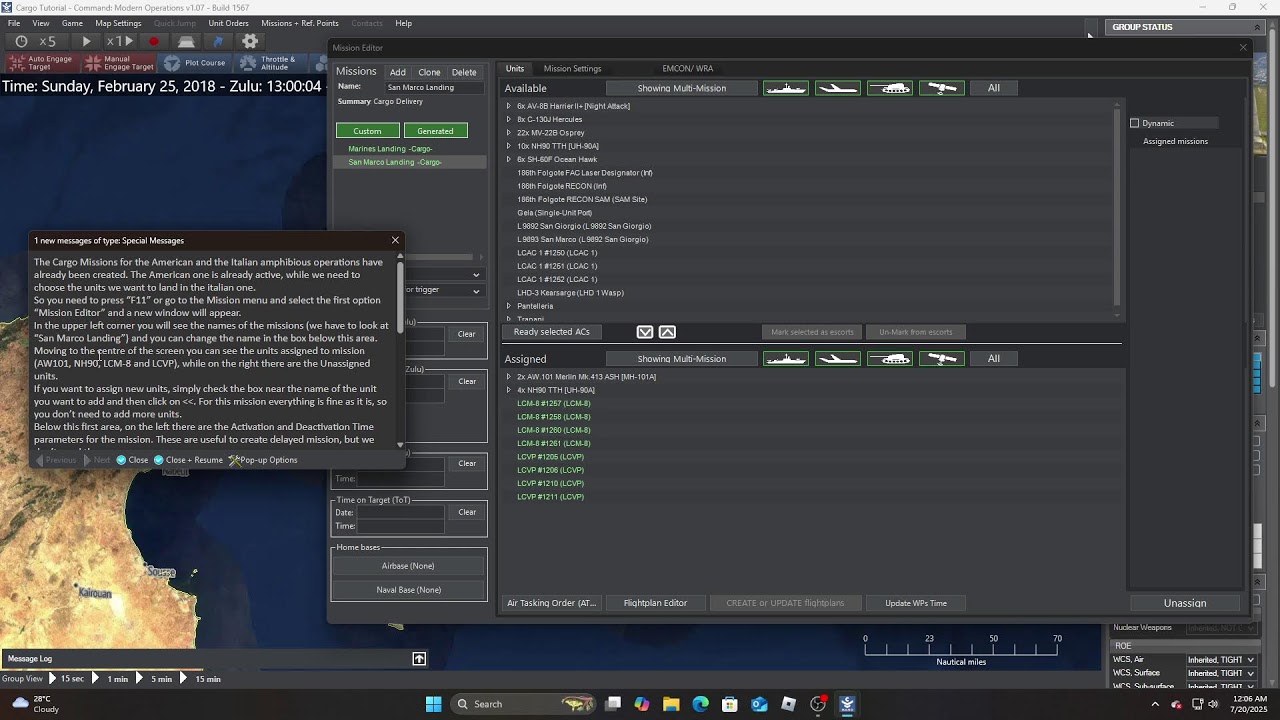
Task: Click Close + Resume in message popup
Action: [188, 460]
